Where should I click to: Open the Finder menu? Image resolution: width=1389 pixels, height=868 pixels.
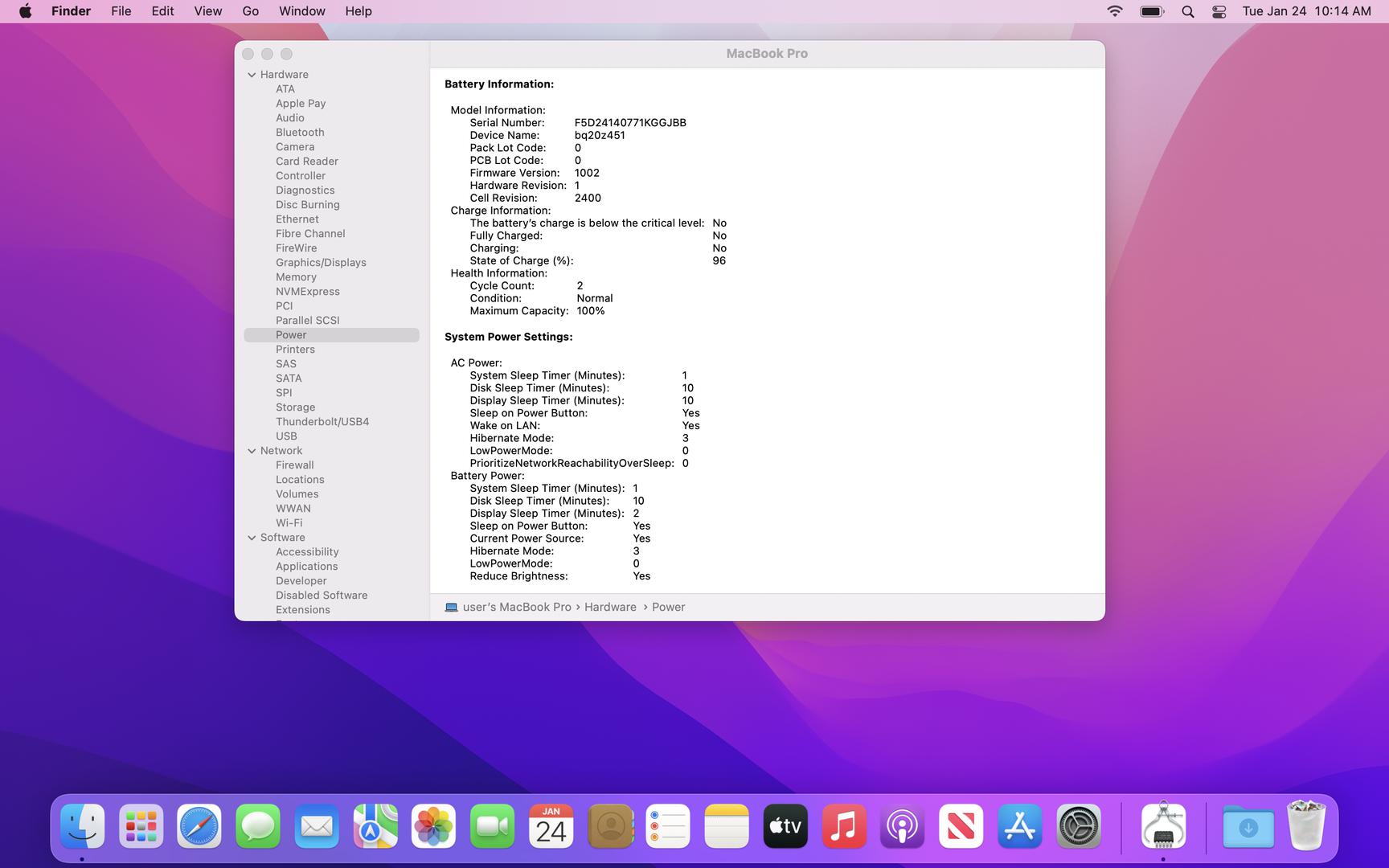[71, 11]
